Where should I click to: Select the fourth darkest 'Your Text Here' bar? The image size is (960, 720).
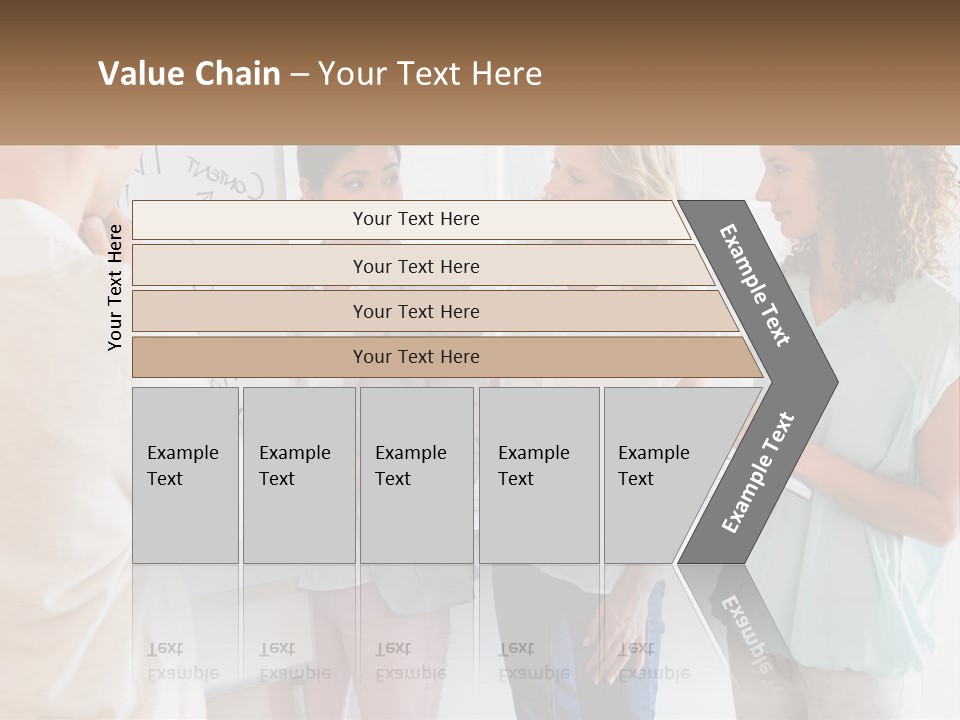pyautogui.click(x=415, y=357)
